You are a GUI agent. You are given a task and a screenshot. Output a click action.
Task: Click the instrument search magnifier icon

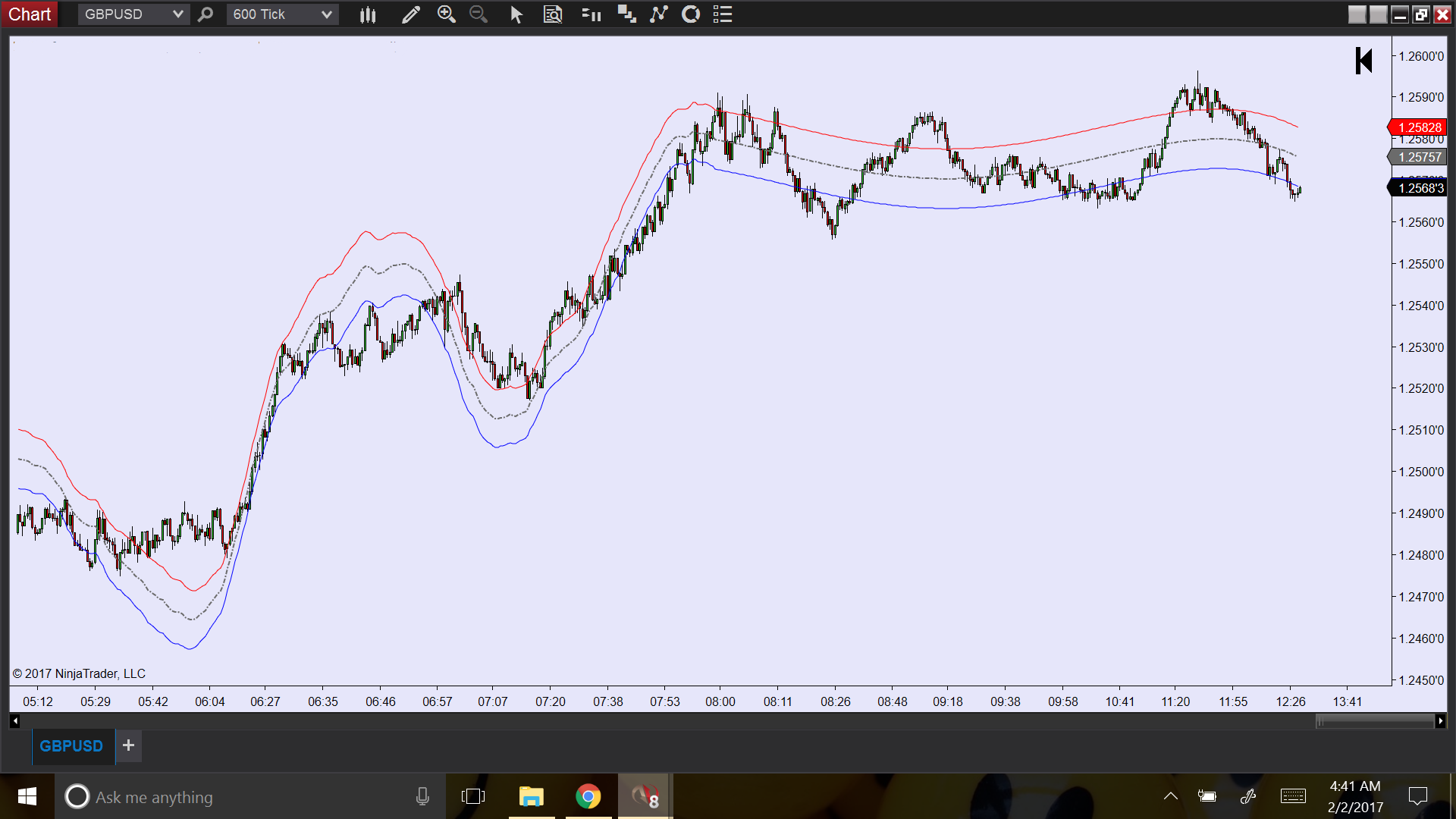(x=205, y=14)
